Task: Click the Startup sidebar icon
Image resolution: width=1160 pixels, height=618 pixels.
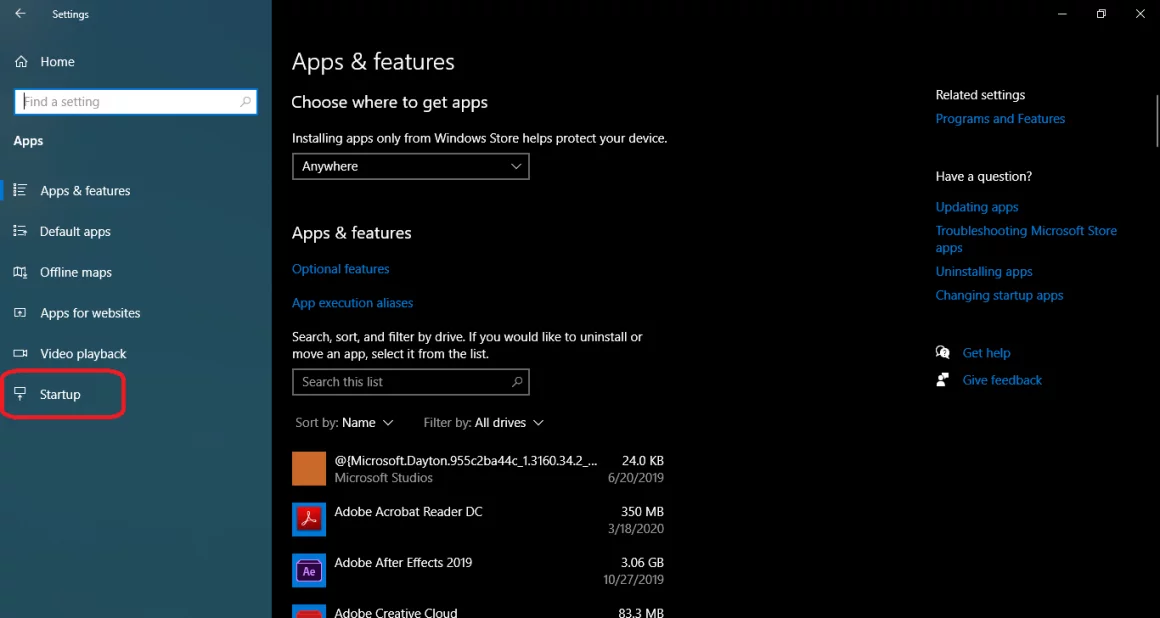Action: (21, 394)
